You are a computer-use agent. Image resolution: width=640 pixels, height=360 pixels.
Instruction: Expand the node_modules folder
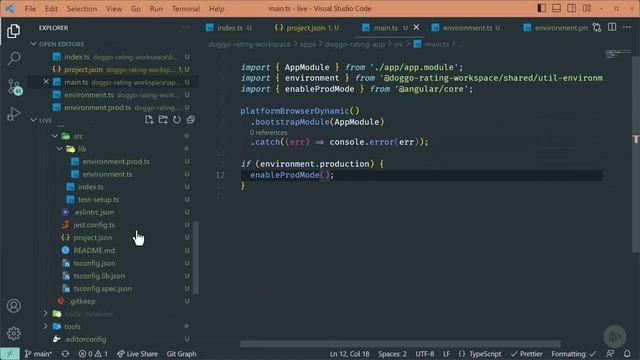(45, 314)
